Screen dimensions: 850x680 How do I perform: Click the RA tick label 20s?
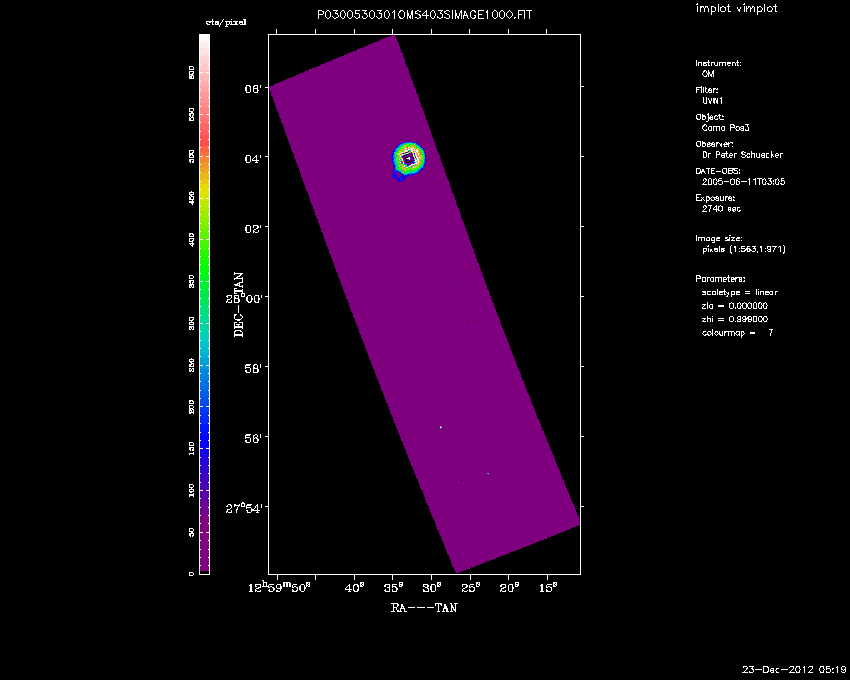(x=508, y=588)
